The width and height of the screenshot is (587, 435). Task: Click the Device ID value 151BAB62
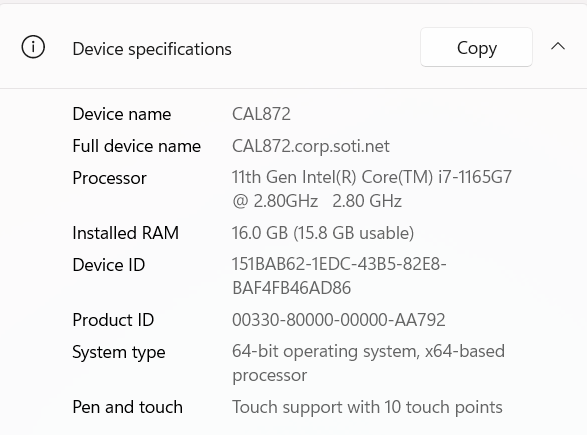coord(339,276)
